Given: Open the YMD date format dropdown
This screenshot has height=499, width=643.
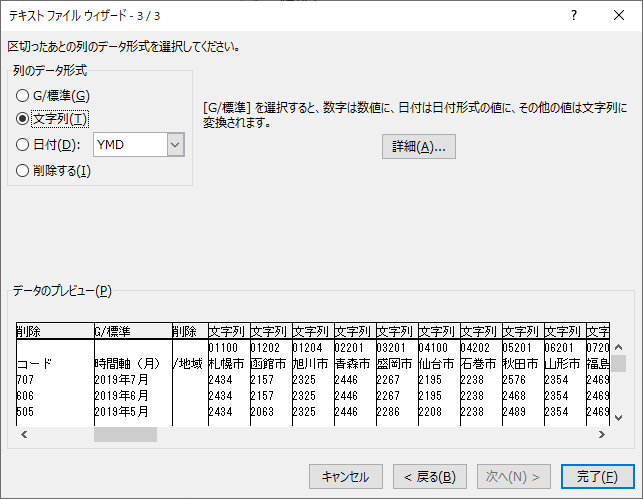Looking at the screenshot, I should (176, 145).
